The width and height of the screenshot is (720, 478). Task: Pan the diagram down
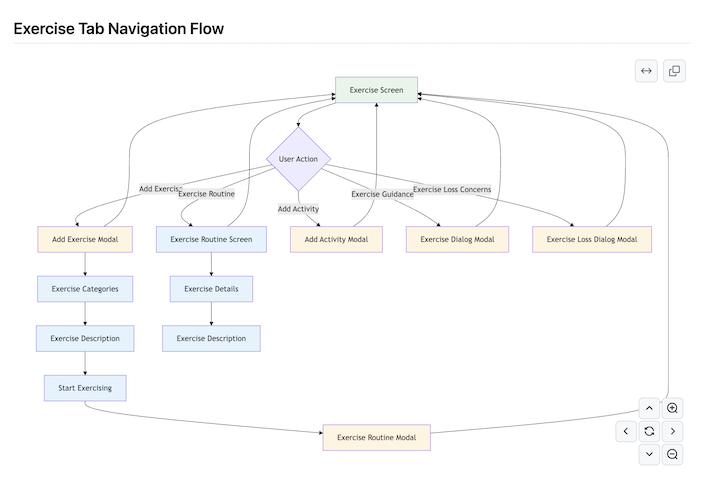649,454
